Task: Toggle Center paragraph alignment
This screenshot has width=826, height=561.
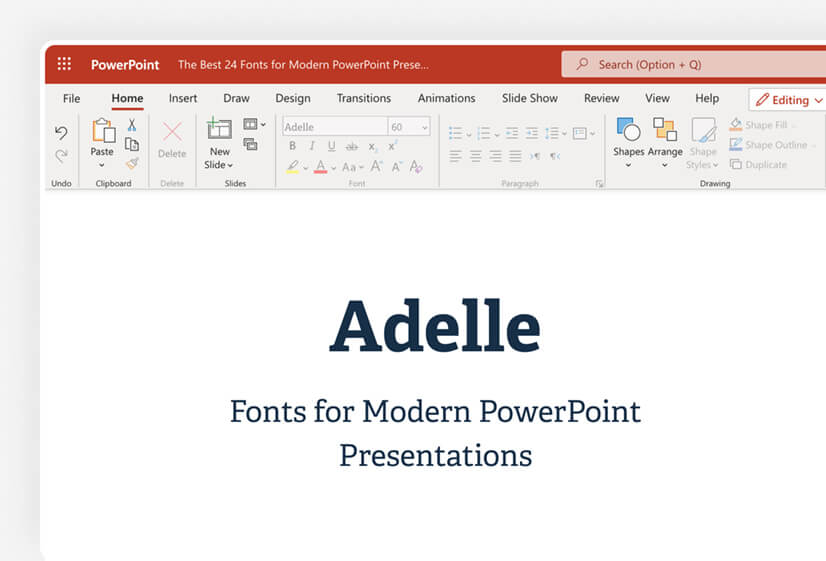Action: tap(476, 156)
